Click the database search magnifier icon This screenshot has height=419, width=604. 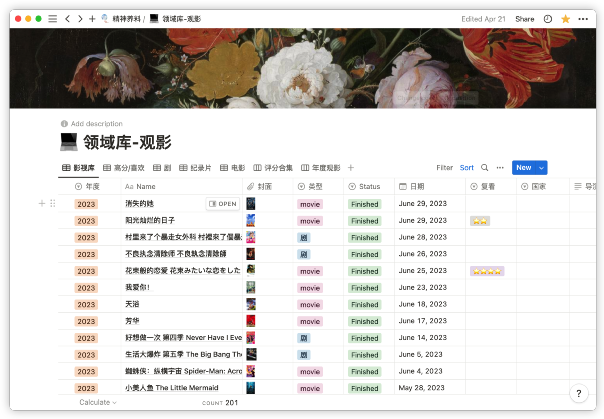[x=485, y=168]
